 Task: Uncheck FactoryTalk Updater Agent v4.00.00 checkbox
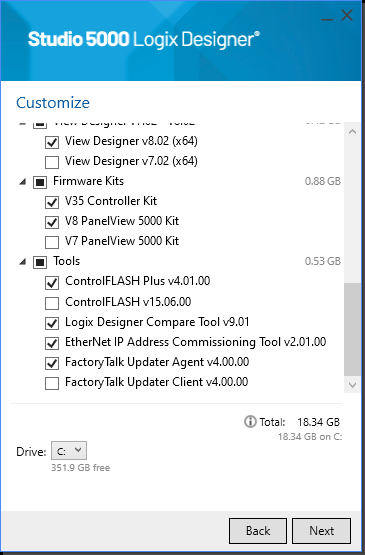tap(52, 363)
